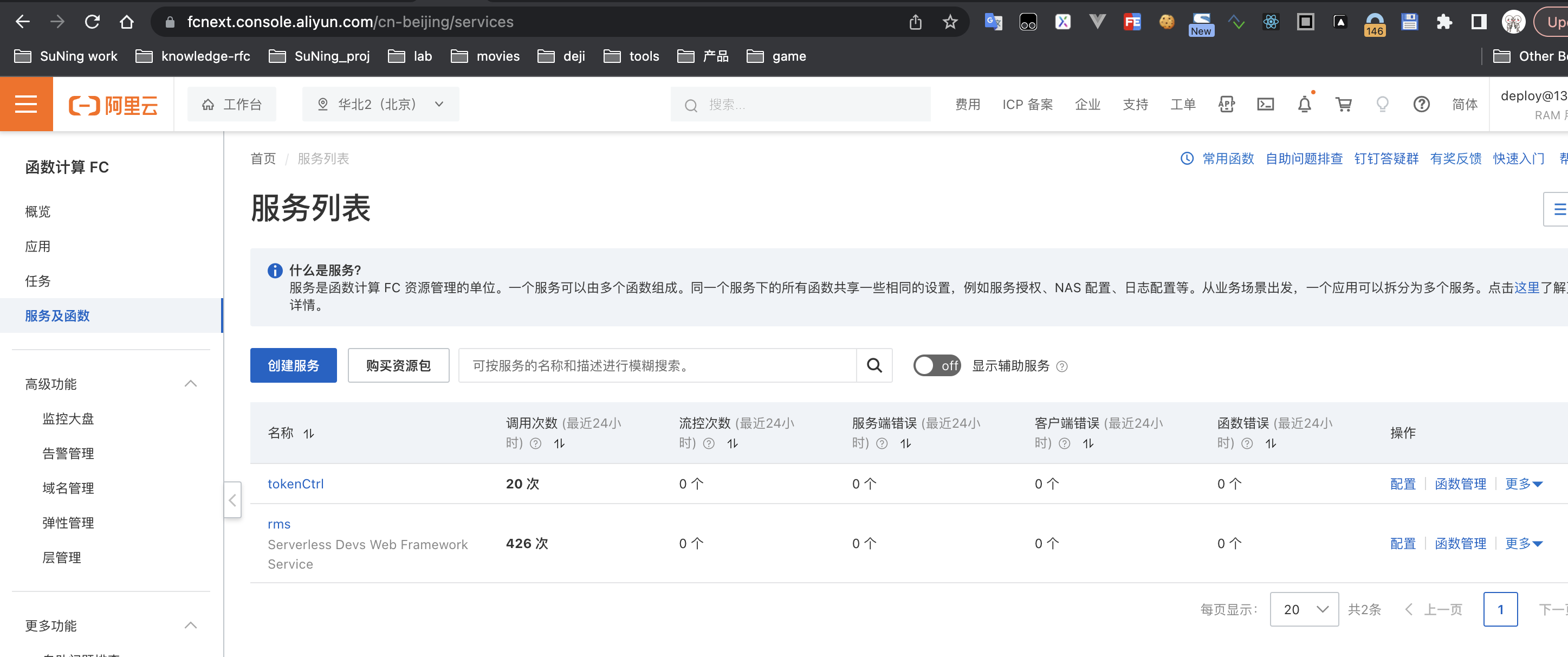Sort by 客户端错误 column

pyautogui.click(x=1088, y=444)
